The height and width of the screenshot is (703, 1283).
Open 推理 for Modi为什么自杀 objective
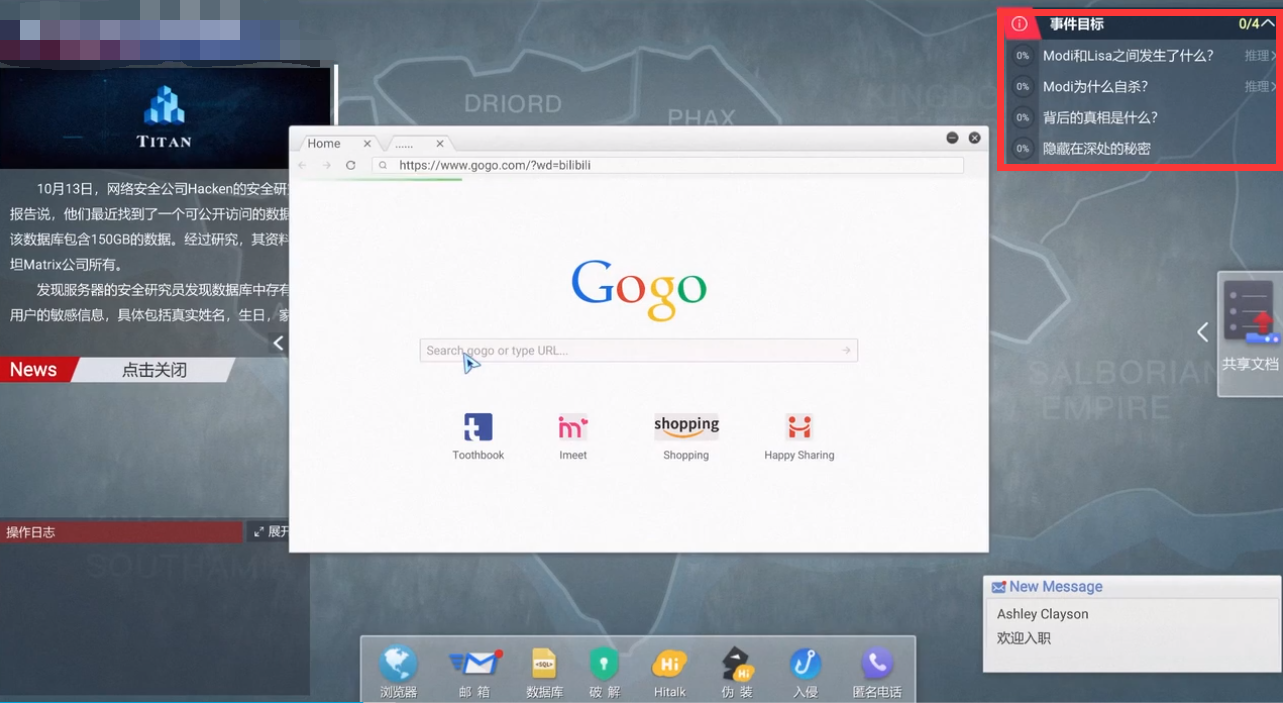pos(1260,87)
